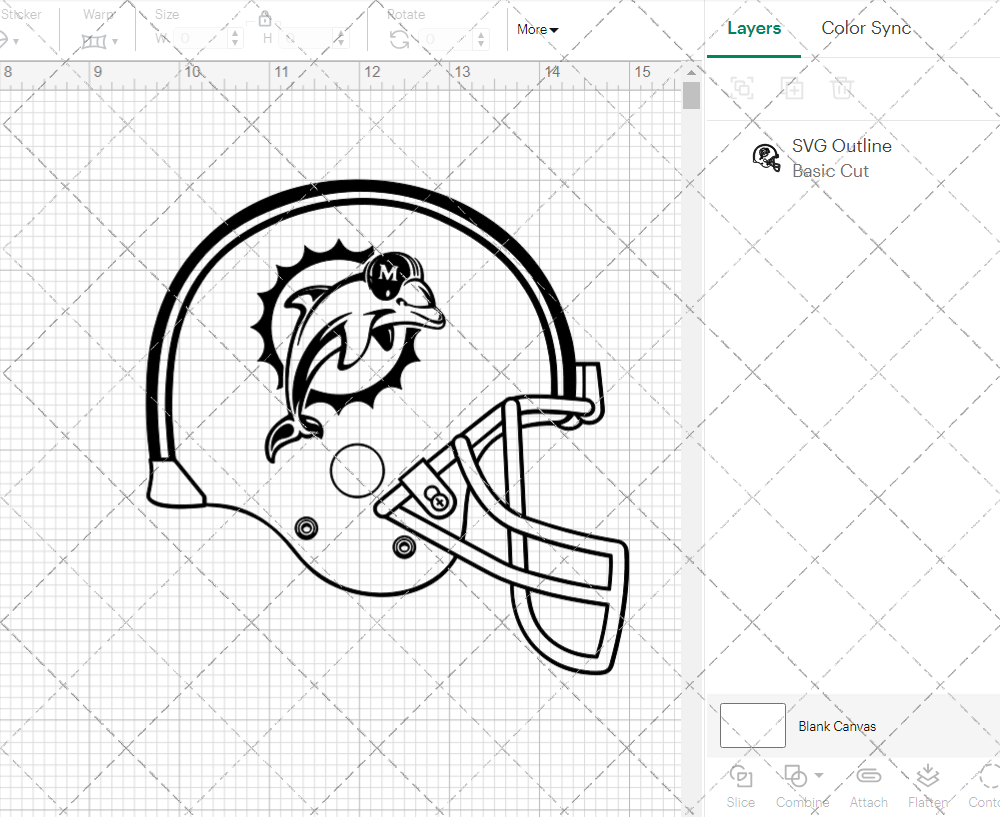This screenshot has width=1000, height=817.
Task: Click the Duplicate layer icon
Action: [x=792, y=88]
